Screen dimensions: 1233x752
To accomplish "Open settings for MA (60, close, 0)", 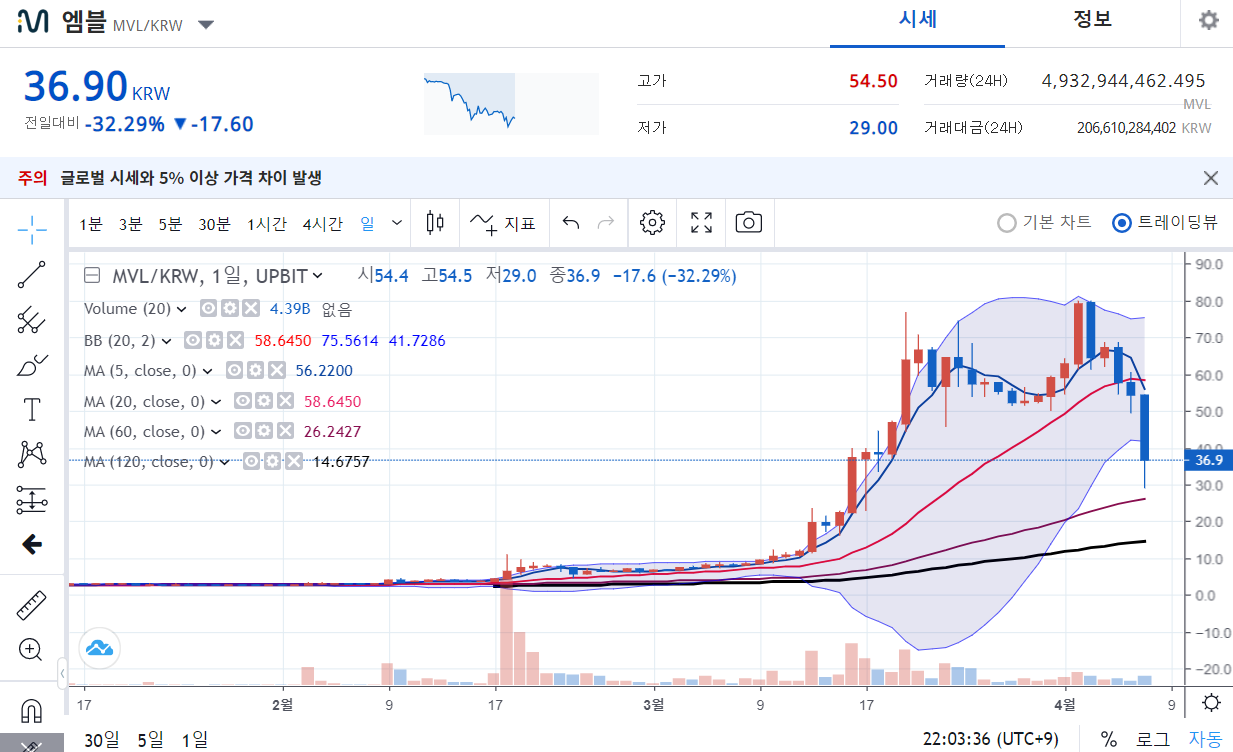I will click(263, 431).
